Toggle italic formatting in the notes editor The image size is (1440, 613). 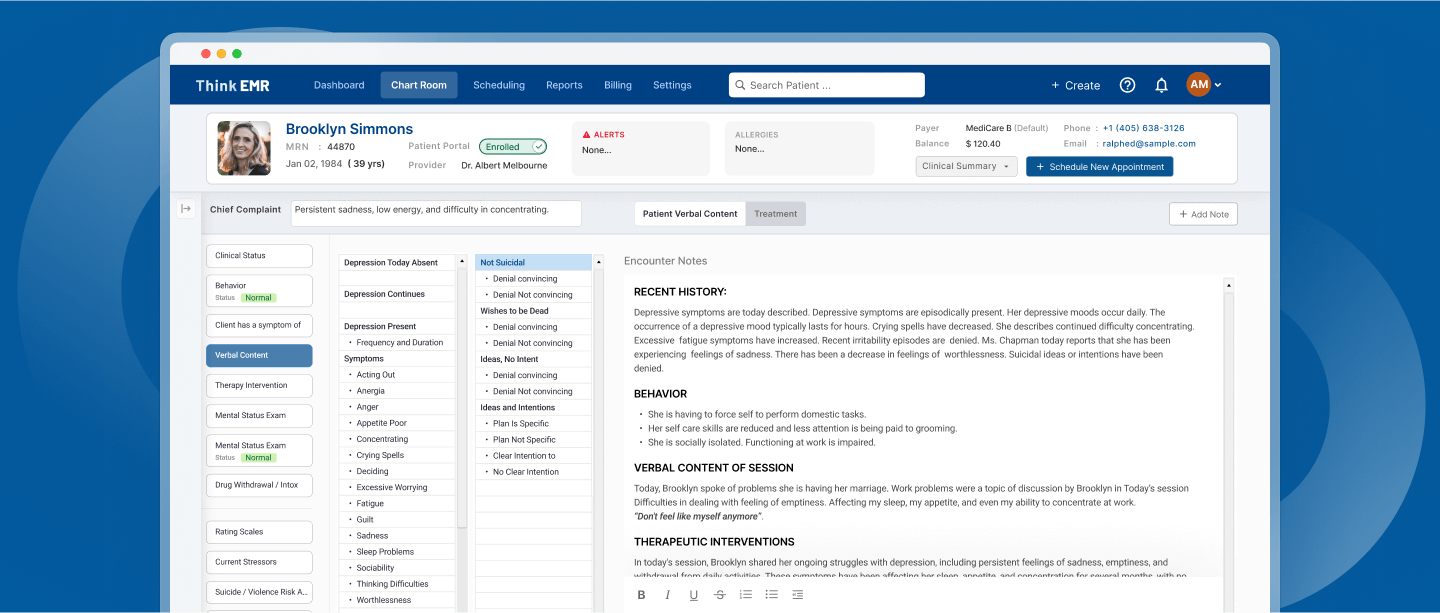[667, 595]
